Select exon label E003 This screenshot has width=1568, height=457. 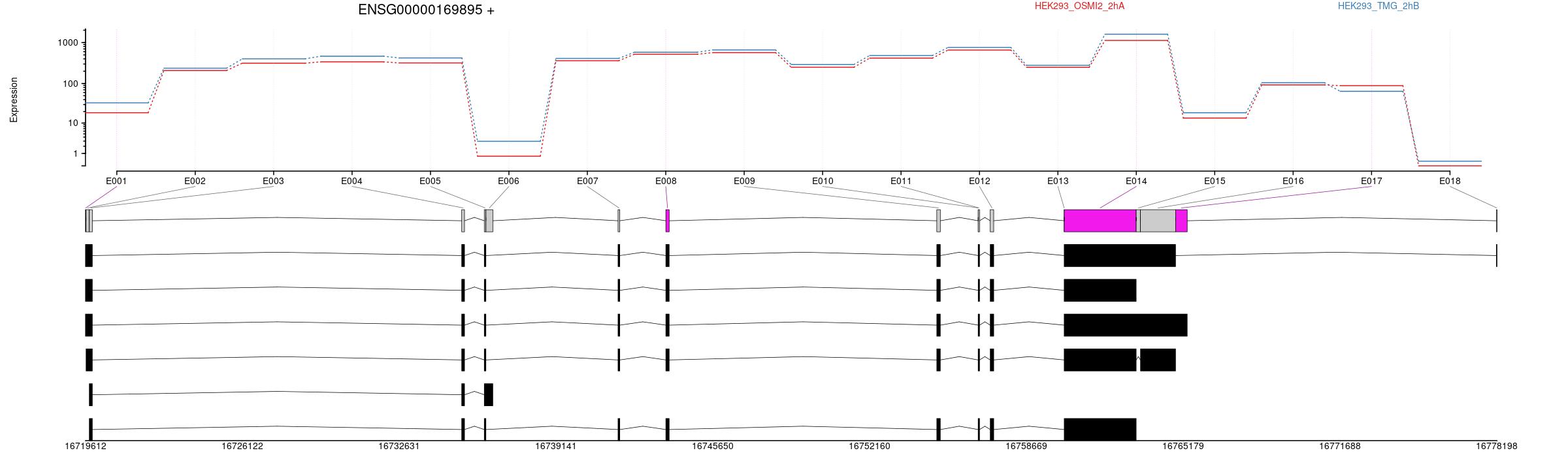pyautogui.click(x=273, y=181)
